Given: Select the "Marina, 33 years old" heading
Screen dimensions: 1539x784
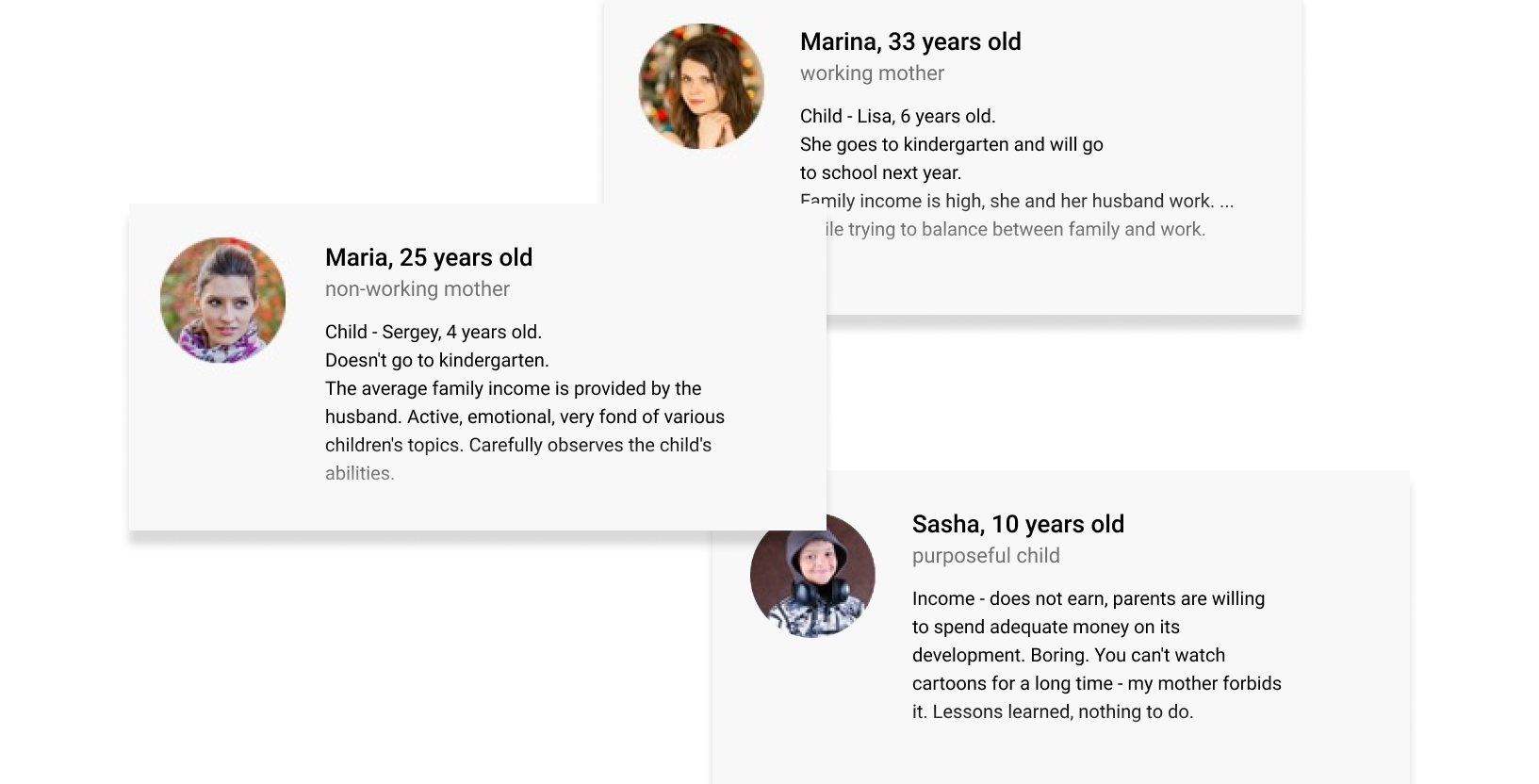Looking at the screenshot, I should coord(910,42).
